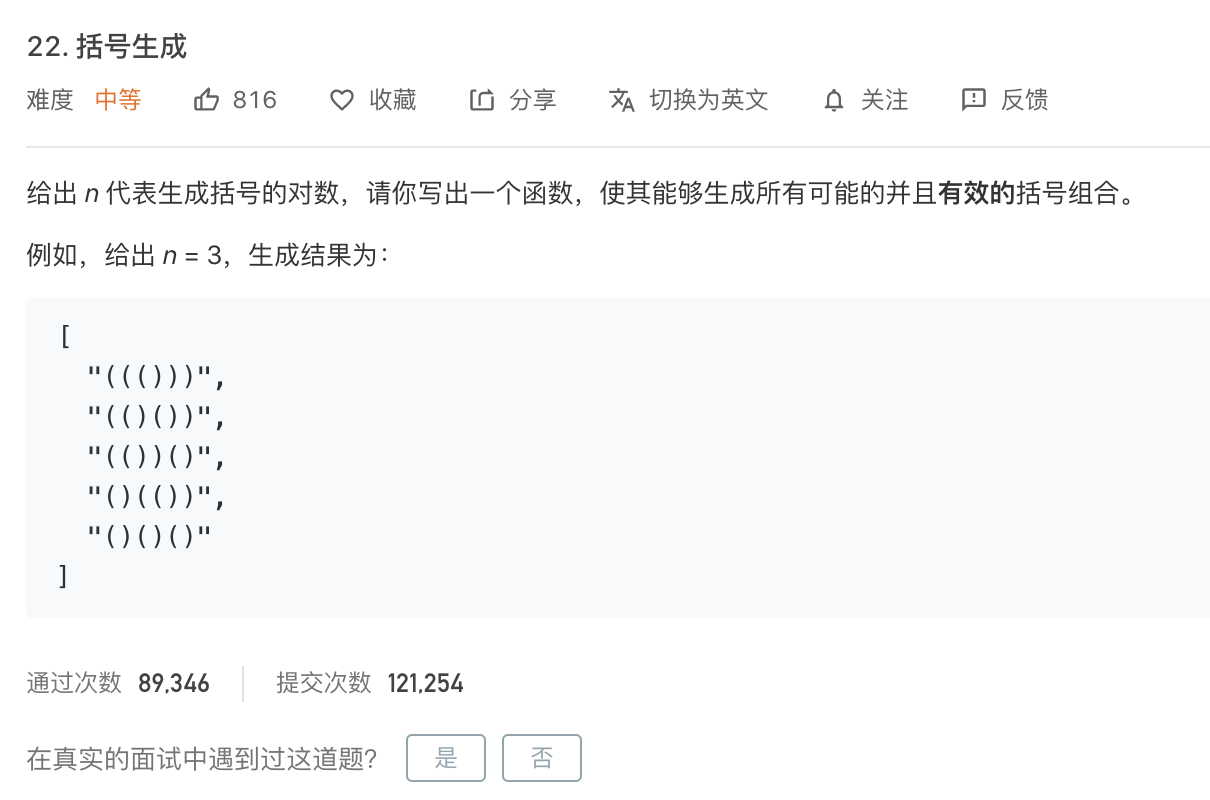Viewport: 1210px width, 800px height.
Task: Click the thumbs-up like icon
Action: 206,100
